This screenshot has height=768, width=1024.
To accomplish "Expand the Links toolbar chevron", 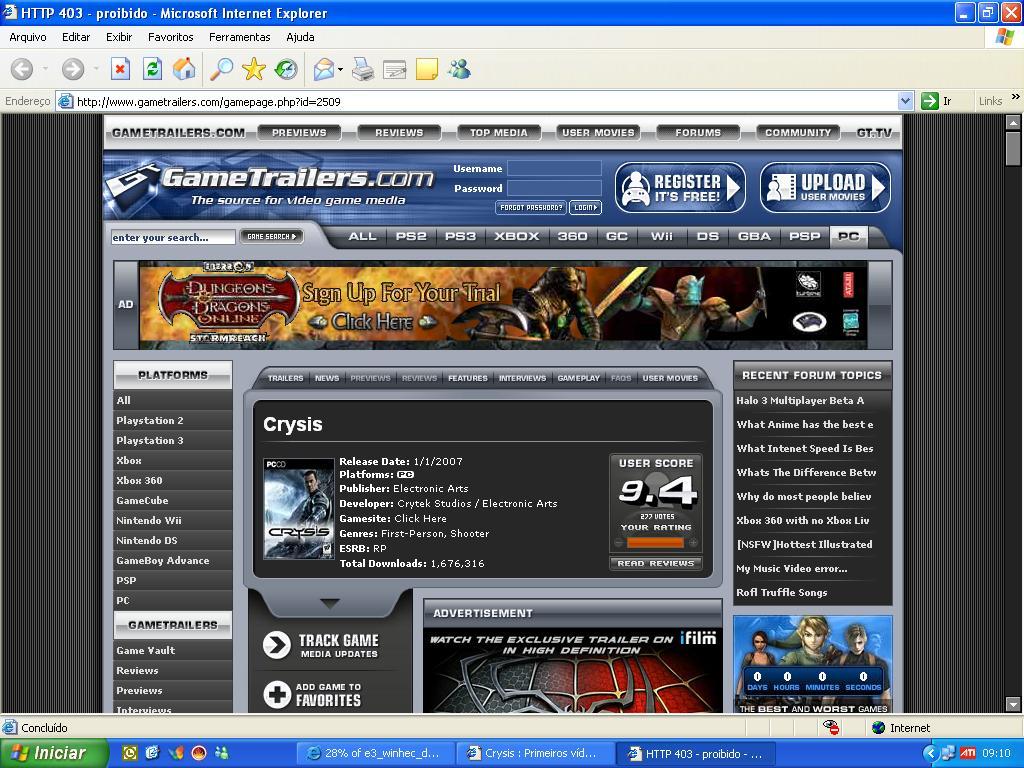I will point(1016,97).
